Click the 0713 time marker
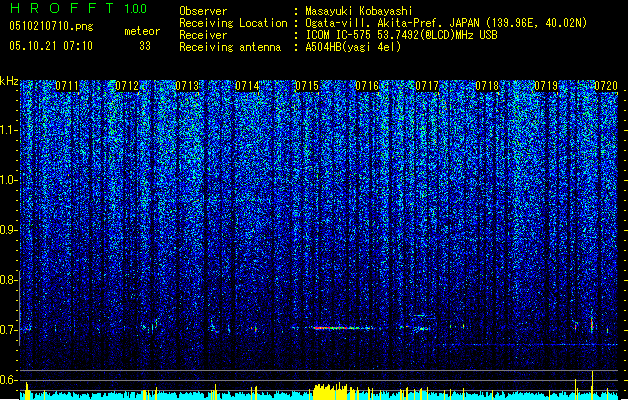 [187, 86]
